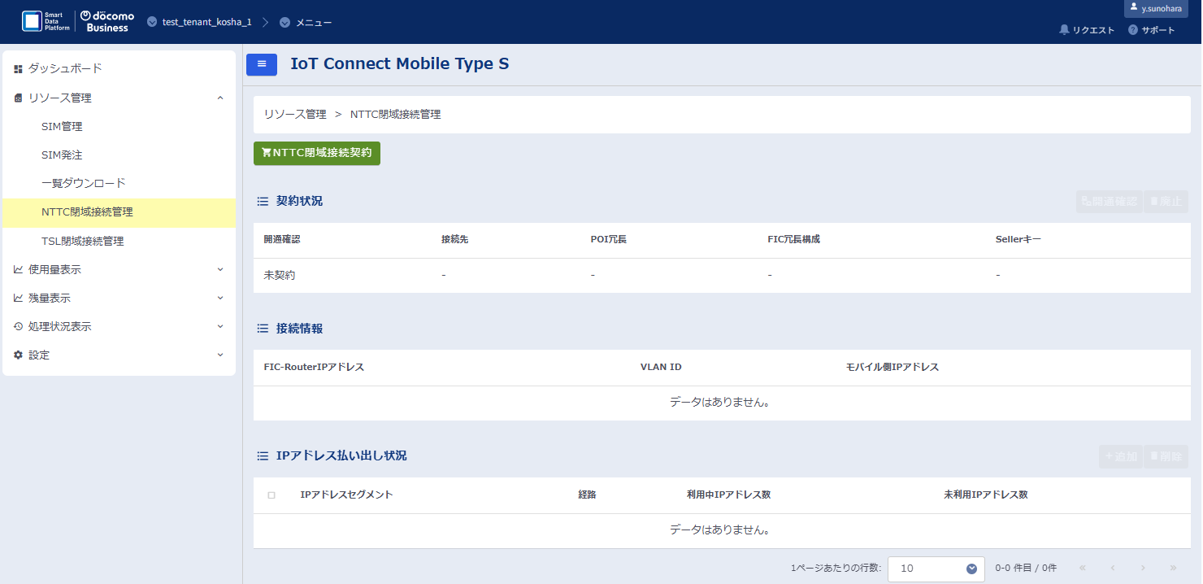Click the 設定 gear icon
The image size is (1203, 584).
(18, 355)
